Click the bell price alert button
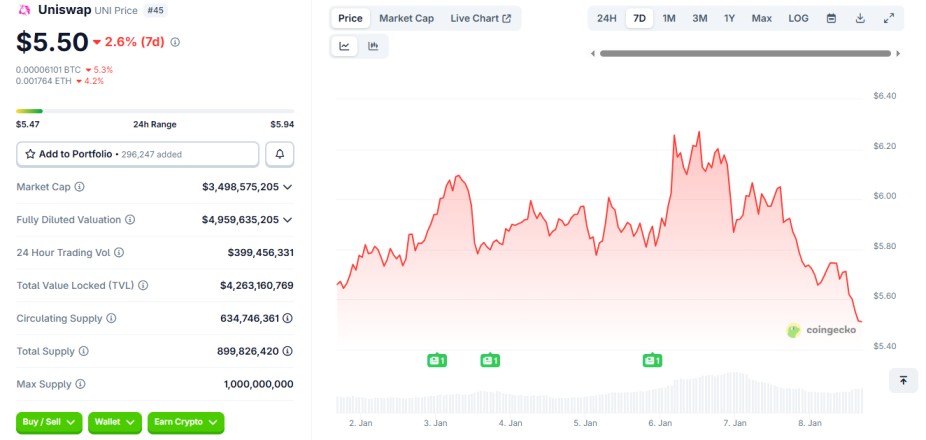The width and height of the screenshot is (926, 440). 280,154
